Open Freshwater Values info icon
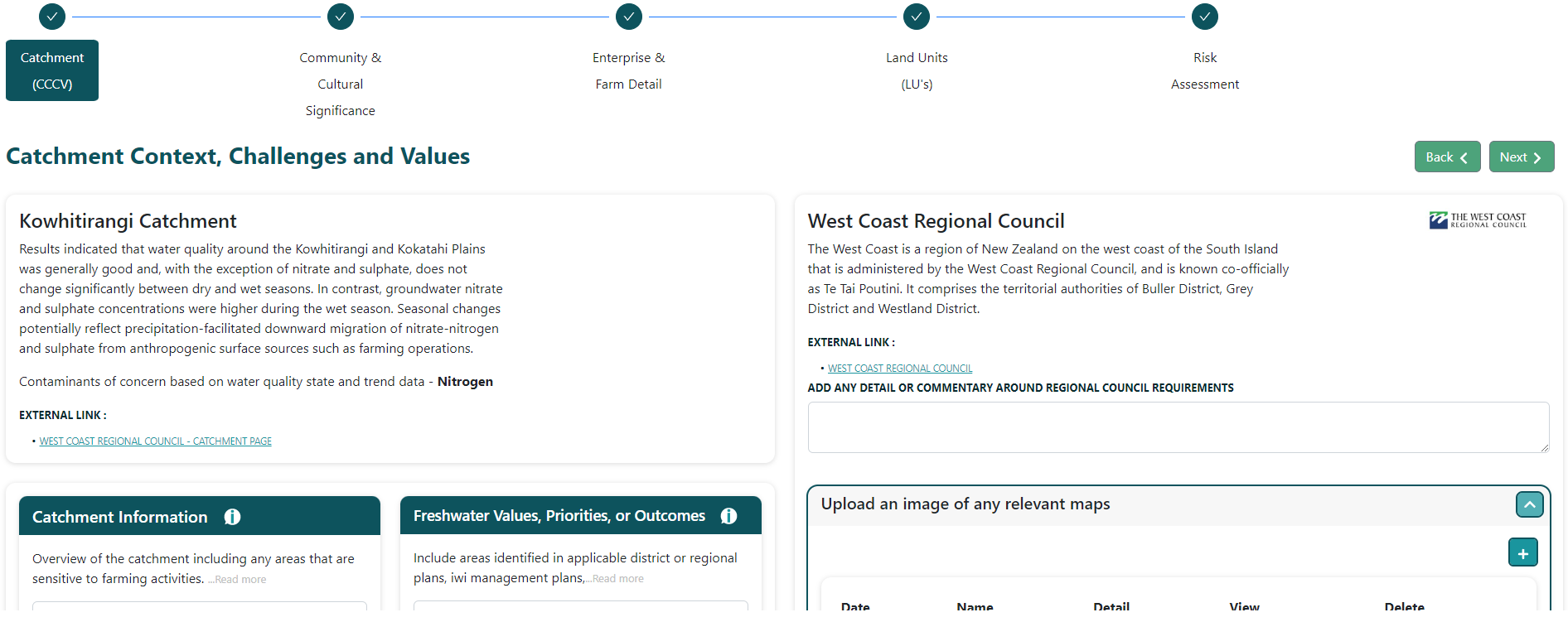 (x=728, y=516)
